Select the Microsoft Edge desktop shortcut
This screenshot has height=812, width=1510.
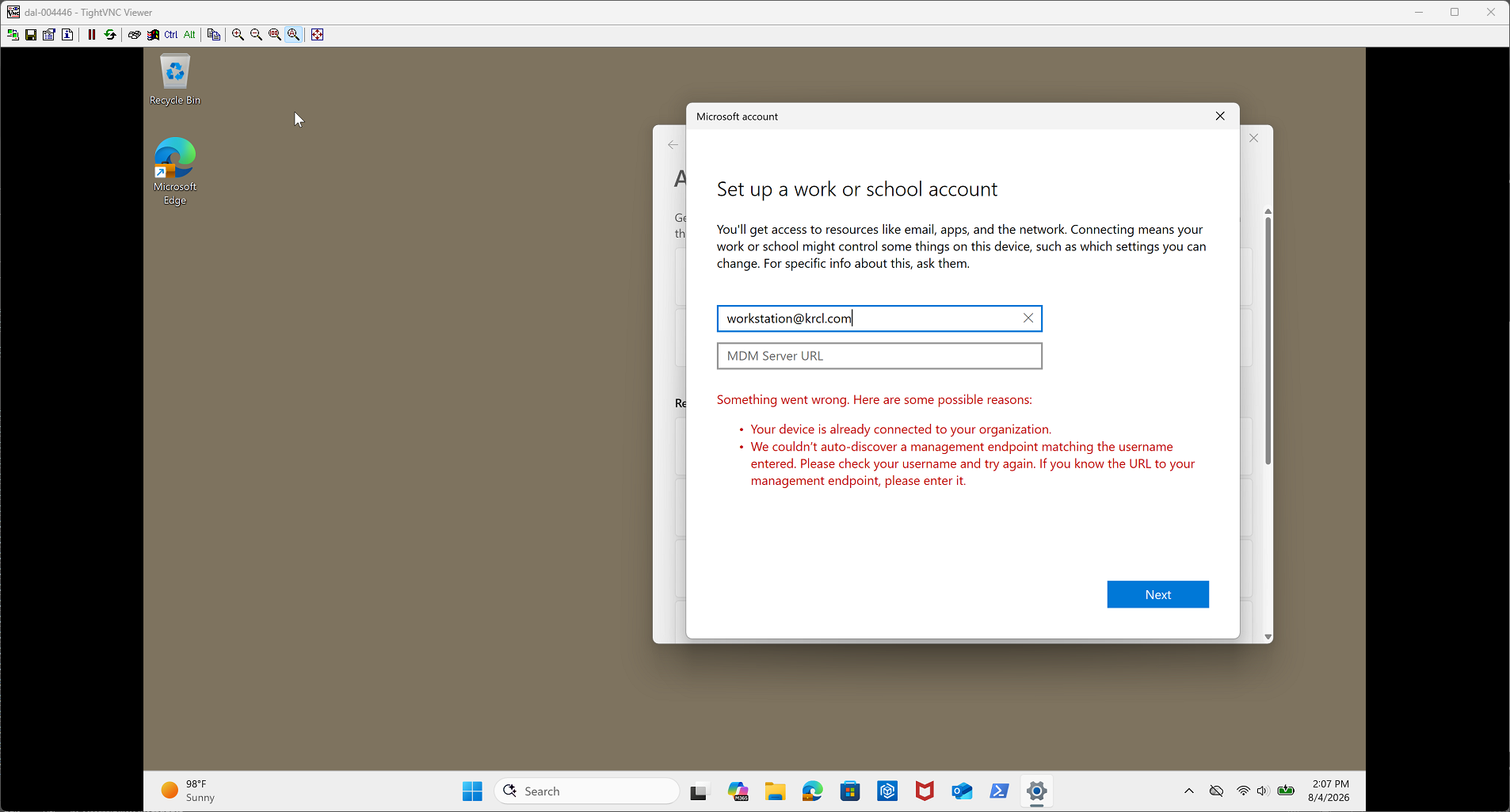pyautogui.click(x=175, y=171)
